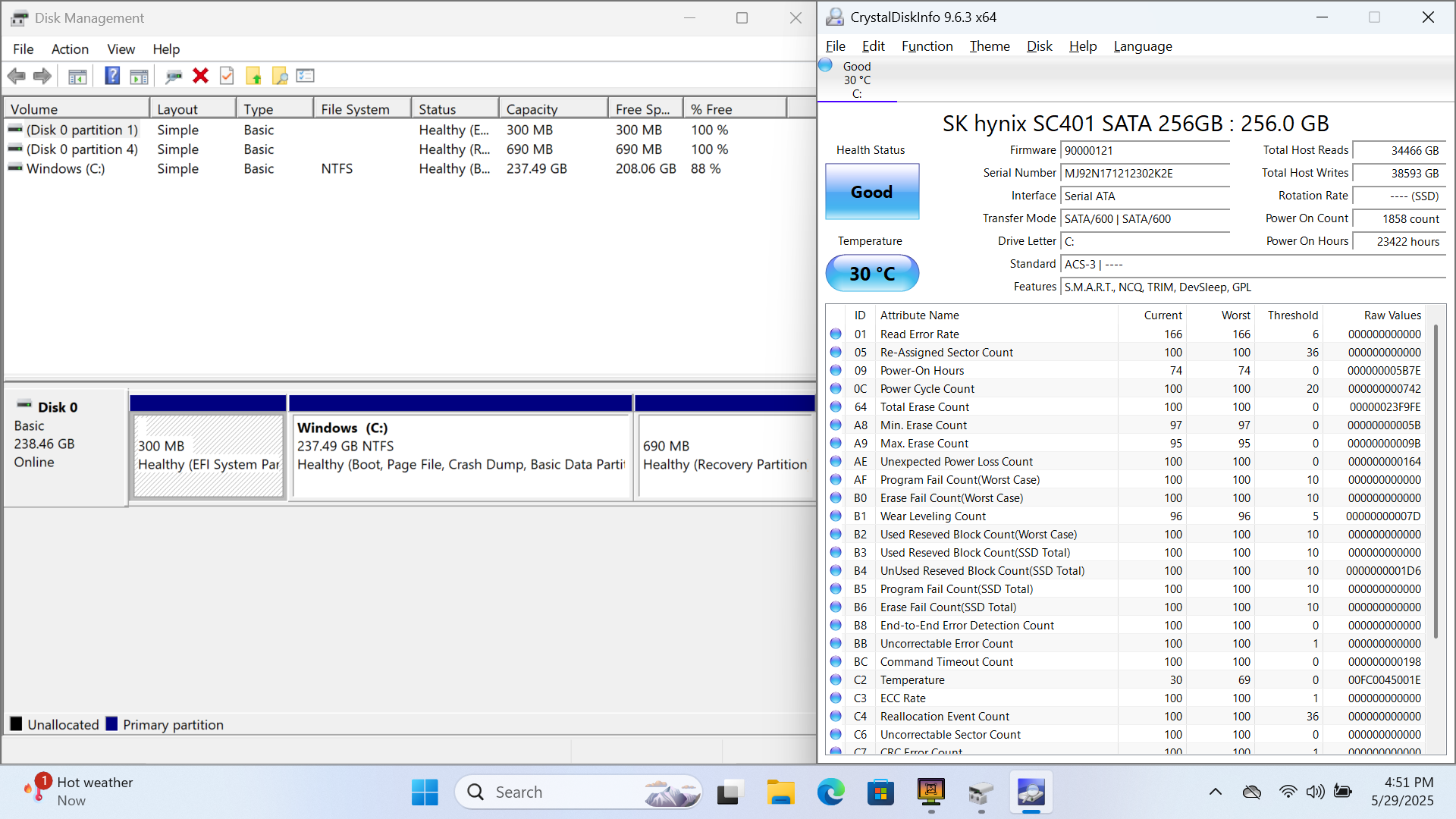The width and height of the screenshot is (1456, 819).
Task: Select the Power Cycle Count attribute row
Action: 1126,388
